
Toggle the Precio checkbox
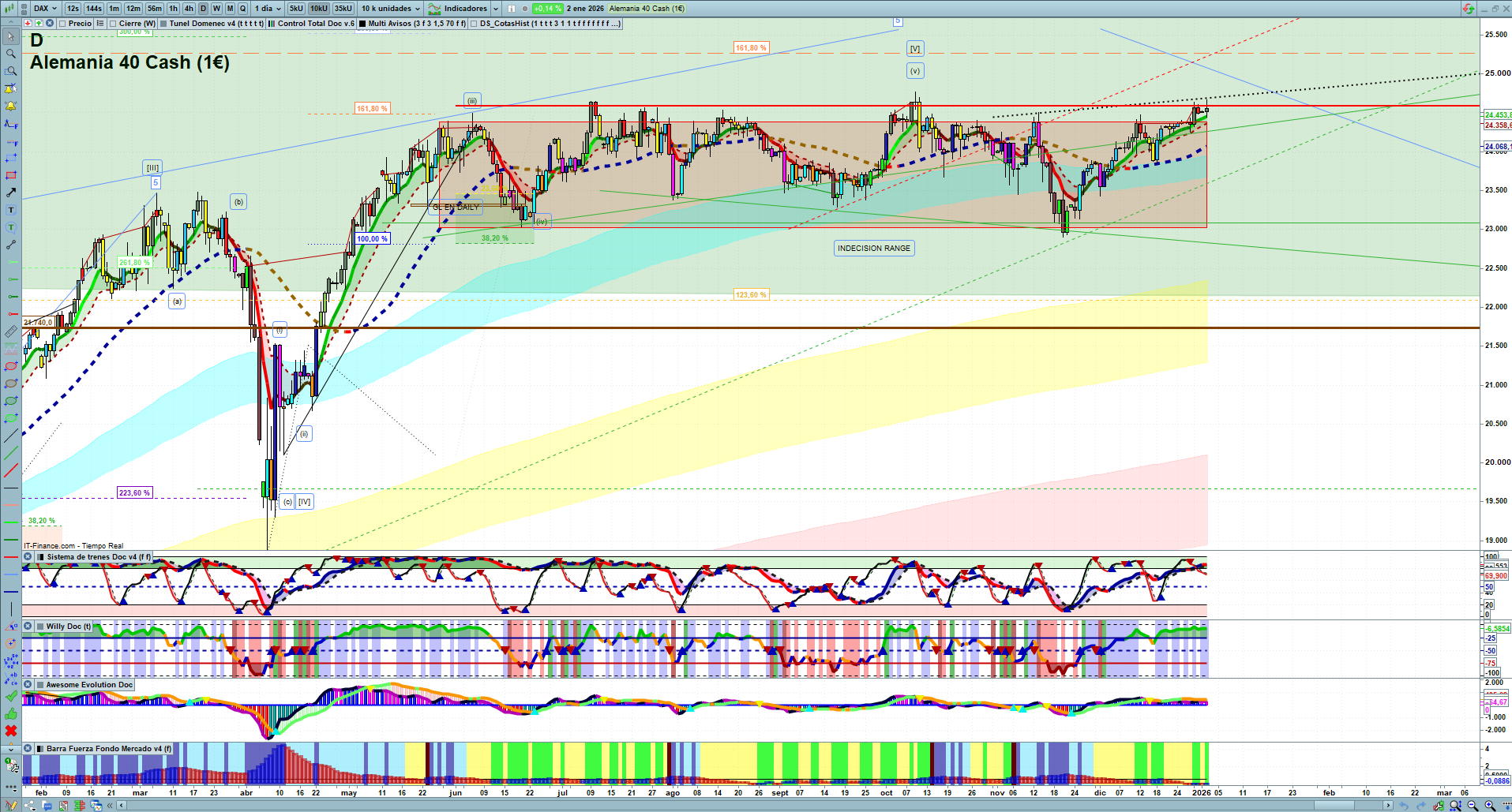tap(62, 24)
